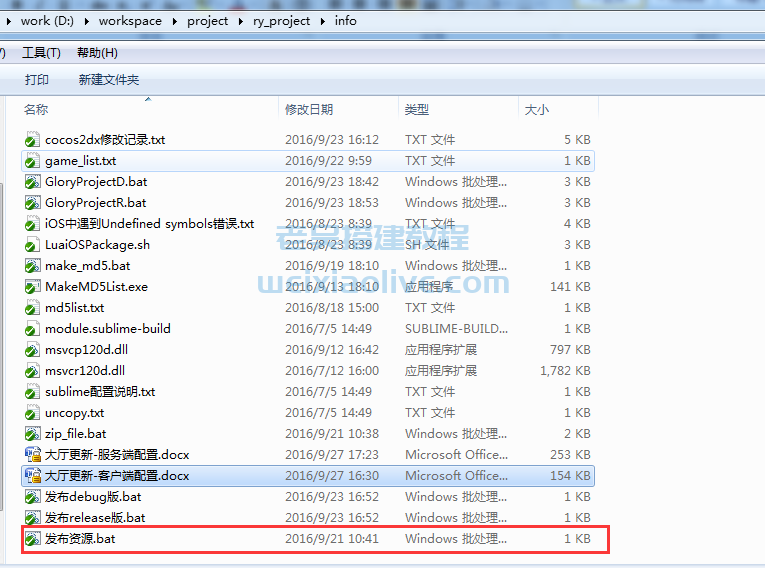Select the 大厅更新-客户端配置.docx Word icon

32,476
